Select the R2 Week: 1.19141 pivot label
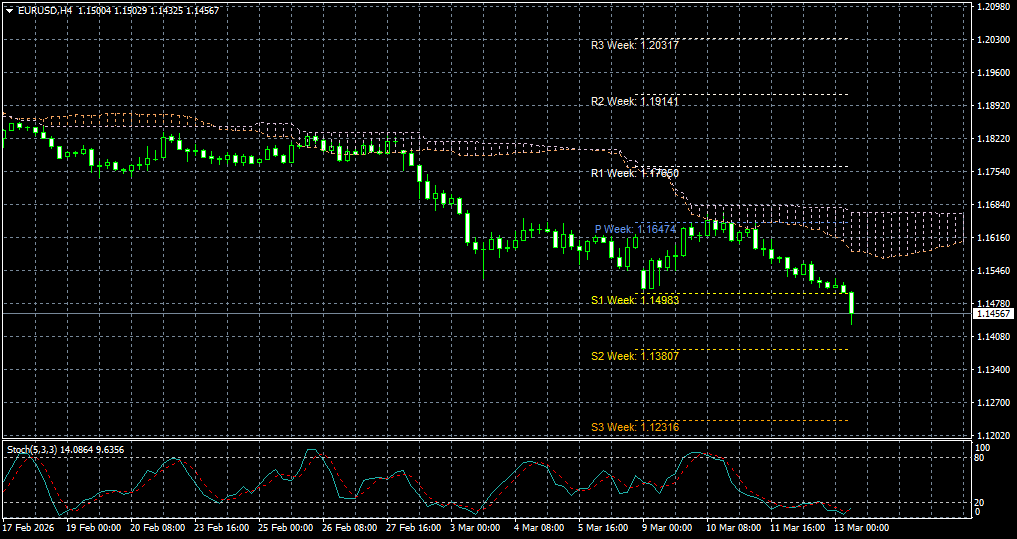Viewport: 1017px width, 539px height. (x=635, y=101)
